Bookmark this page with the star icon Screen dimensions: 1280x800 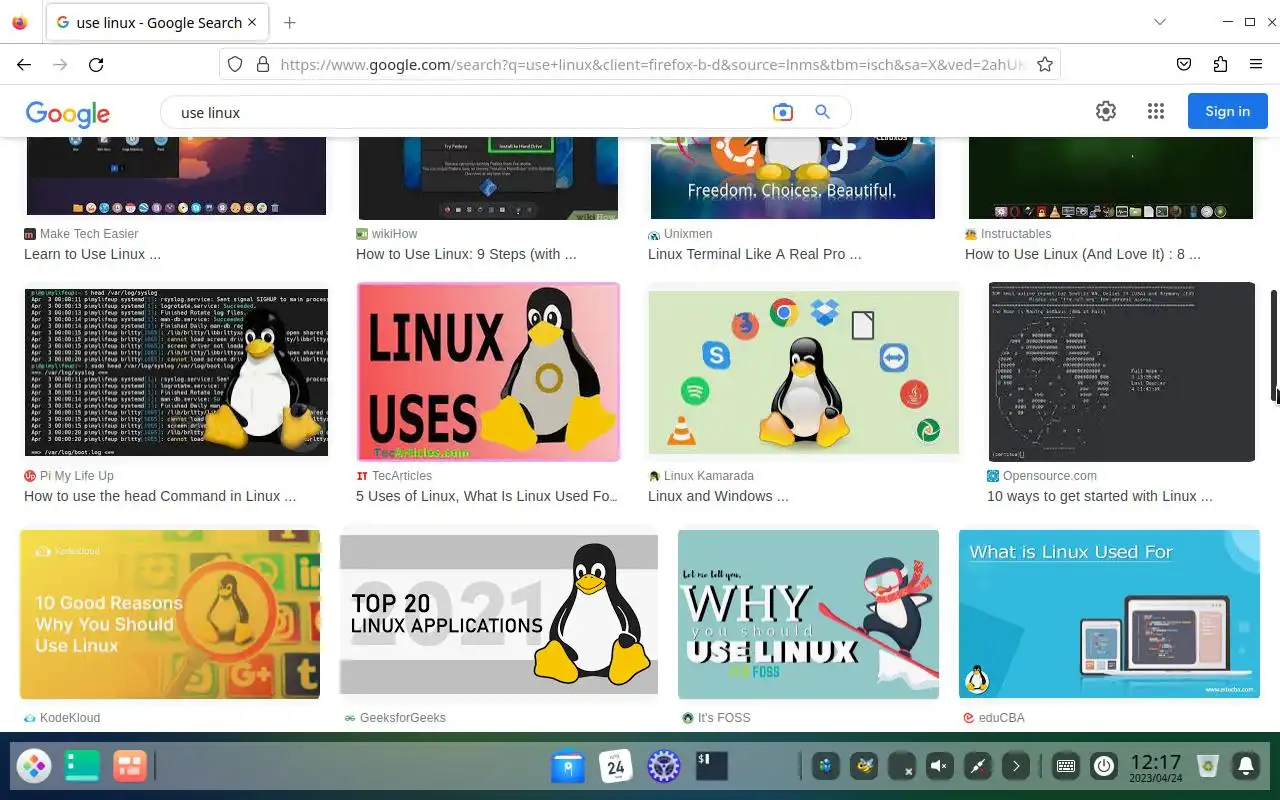(1045, 64)
